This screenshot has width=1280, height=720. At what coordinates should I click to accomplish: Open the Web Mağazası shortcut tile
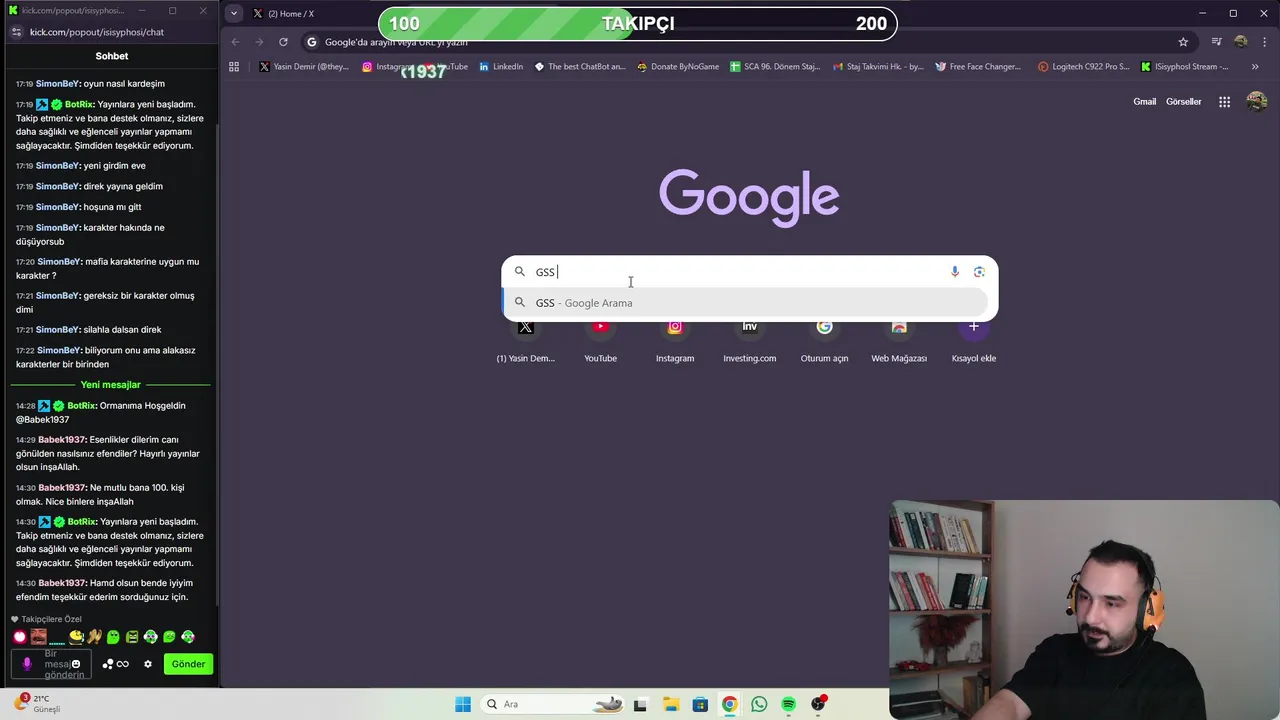[899, 340]
